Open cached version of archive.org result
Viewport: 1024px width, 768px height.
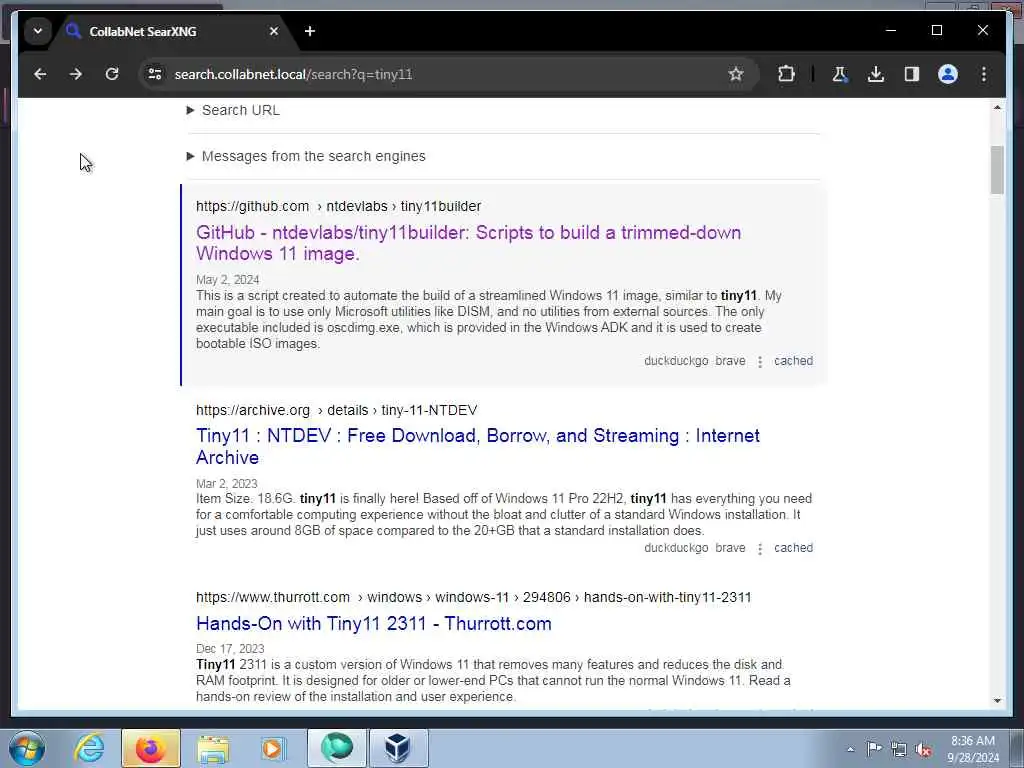point(793,548)
